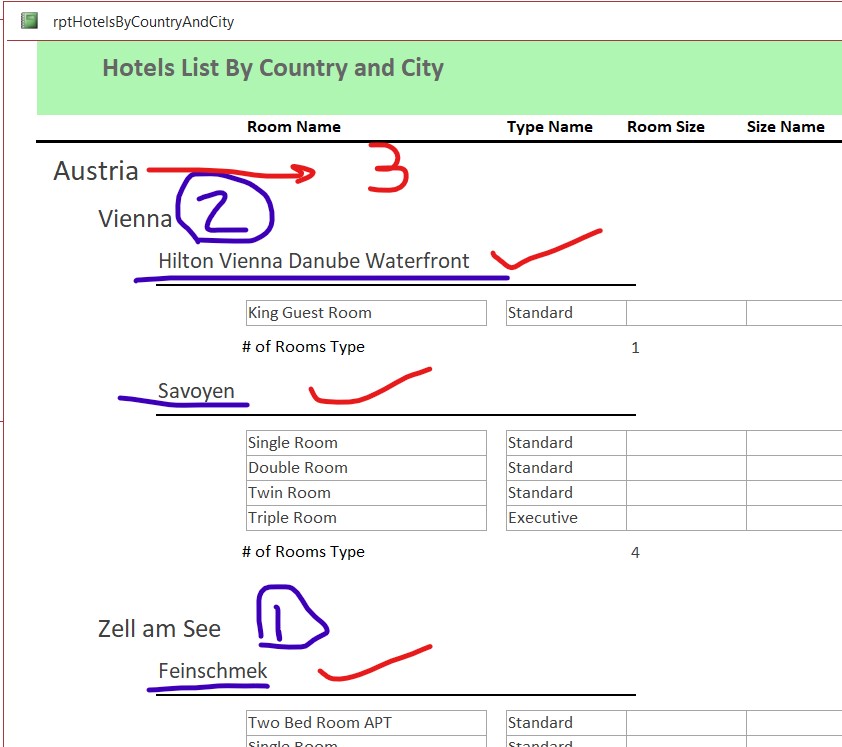The width and height of the screenshot is (842, 747).
Task: Click the Executive type name field
Action: (565, 518)
